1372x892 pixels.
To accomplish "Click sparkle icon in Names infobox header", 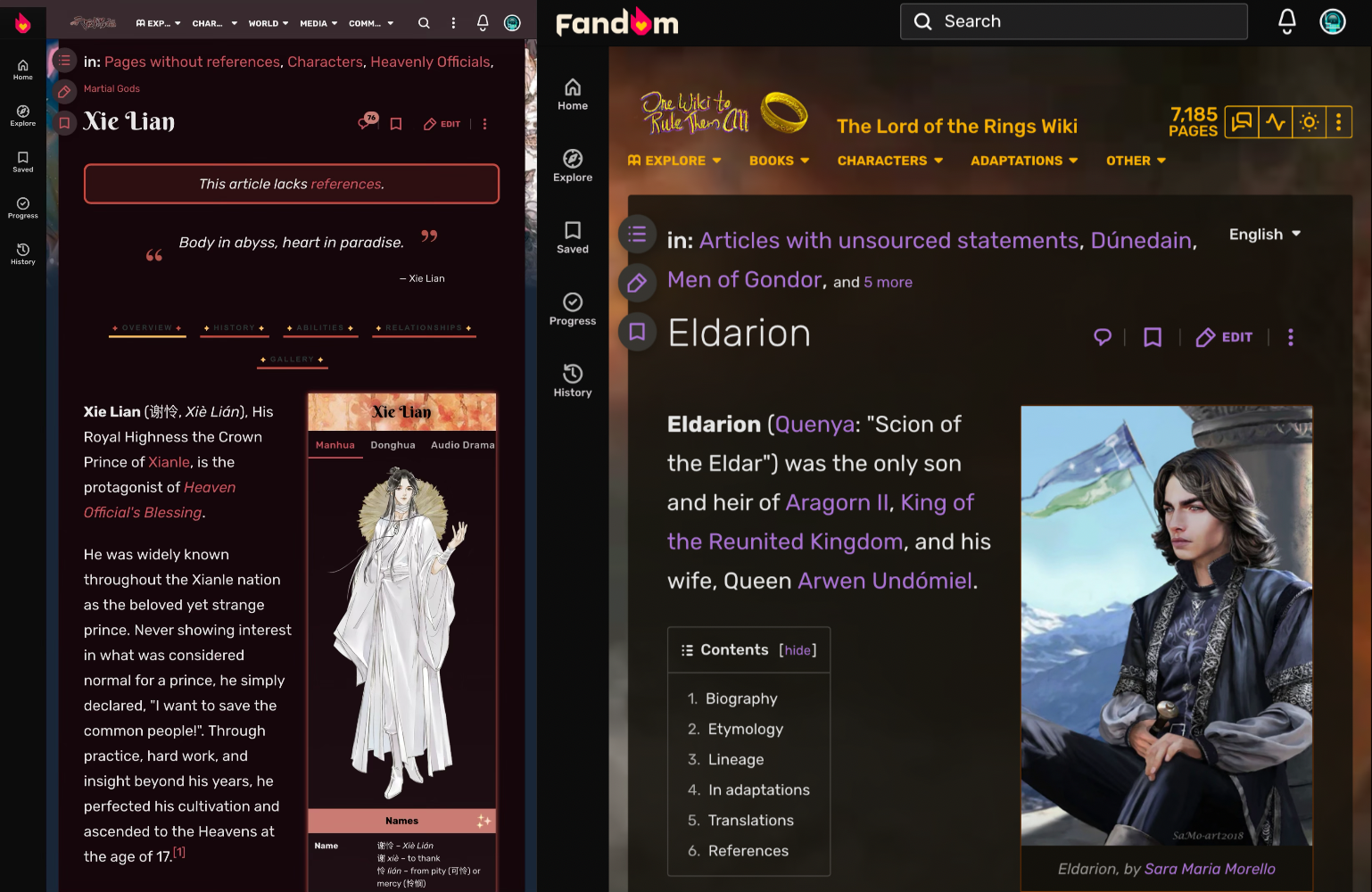I will point(484,821).
